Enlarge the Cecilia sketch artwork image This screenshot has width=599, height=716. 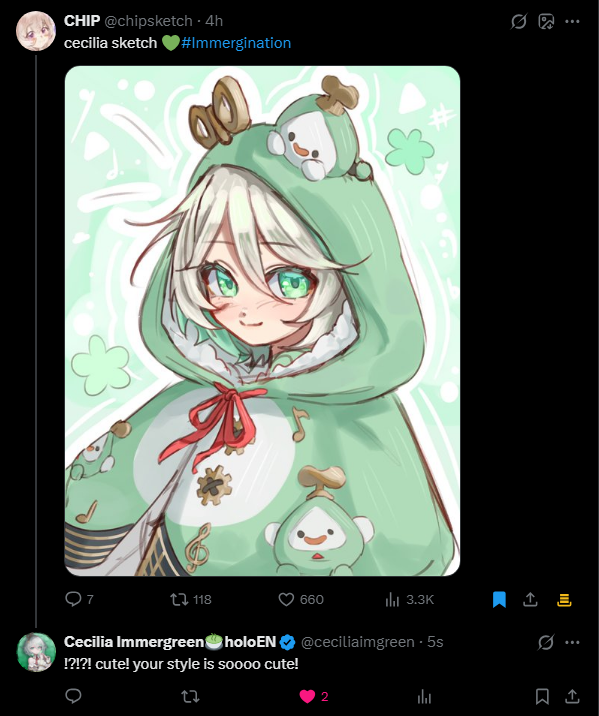tap(263, 321)
